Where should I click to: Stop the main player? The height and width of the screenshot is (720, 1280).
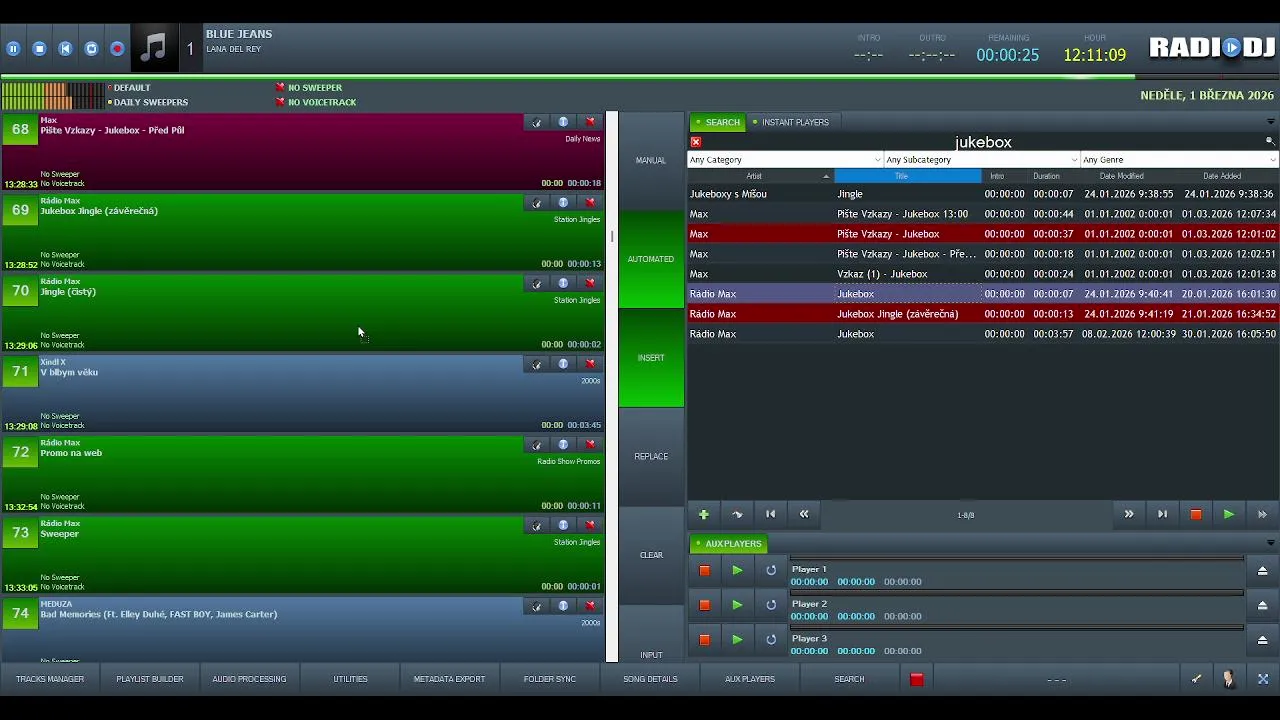click(x=39, y=48)
